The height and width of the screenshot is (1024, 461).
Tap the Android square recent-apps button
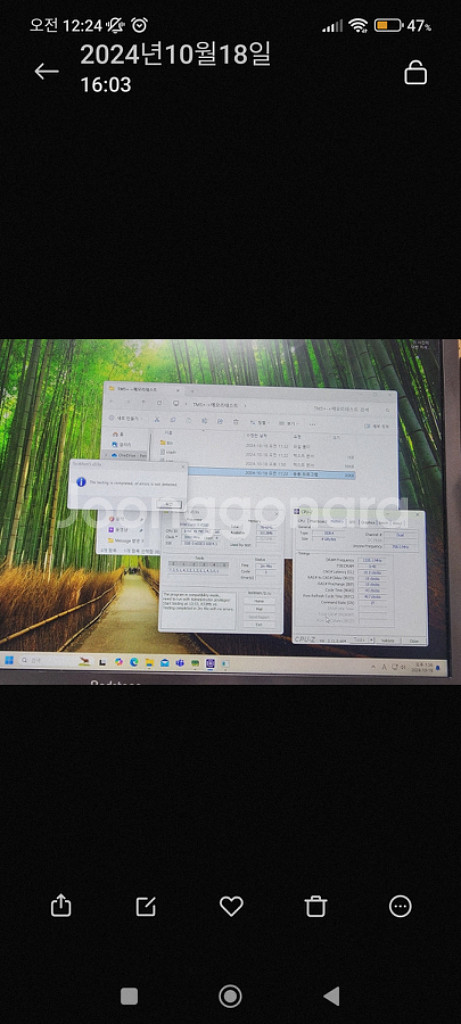coord(129,996)
